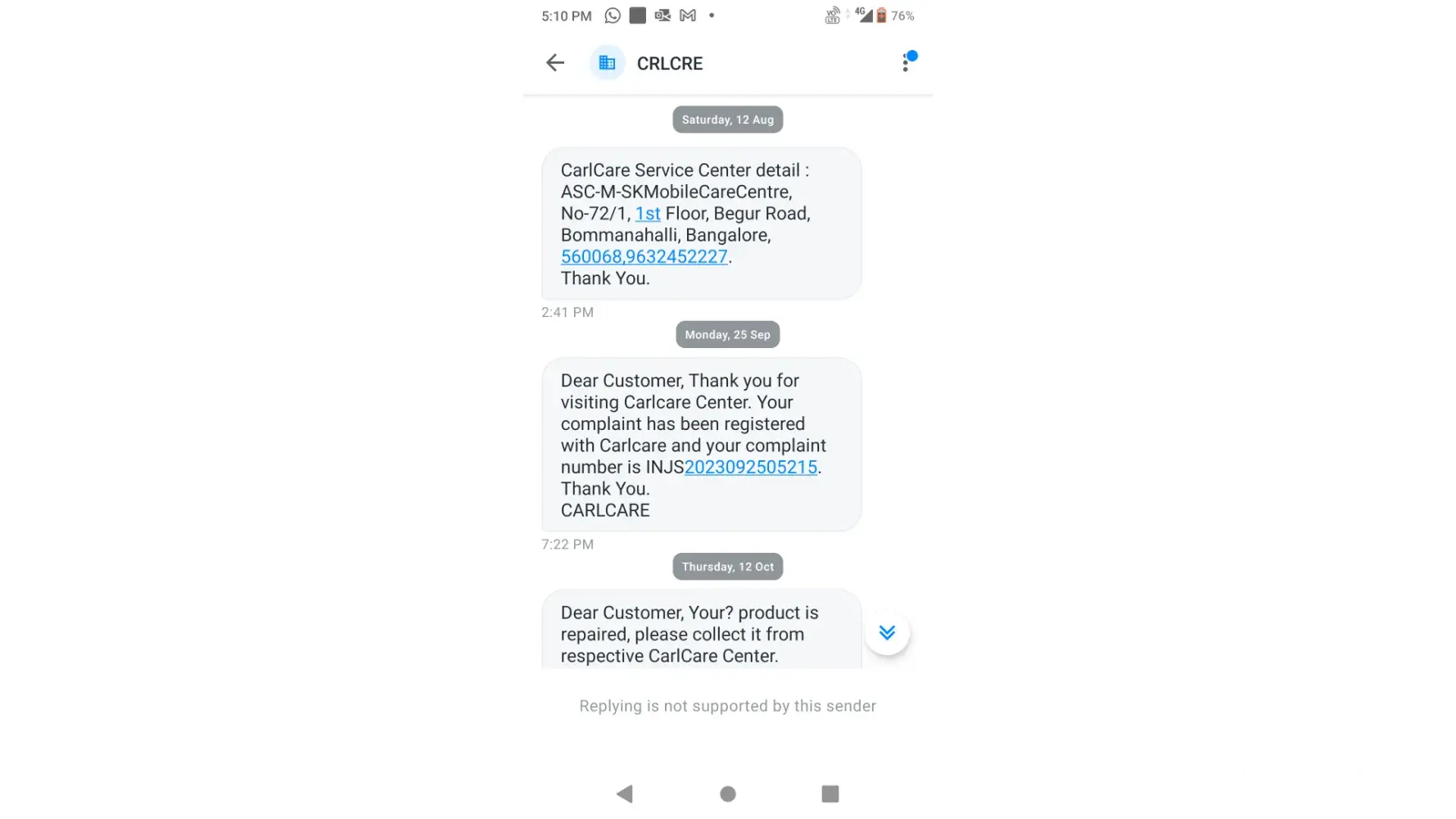Select the complaint registered message bubble
This screenshot has width=1456, height=819.
pyautogui.click(x=702, y=445)
